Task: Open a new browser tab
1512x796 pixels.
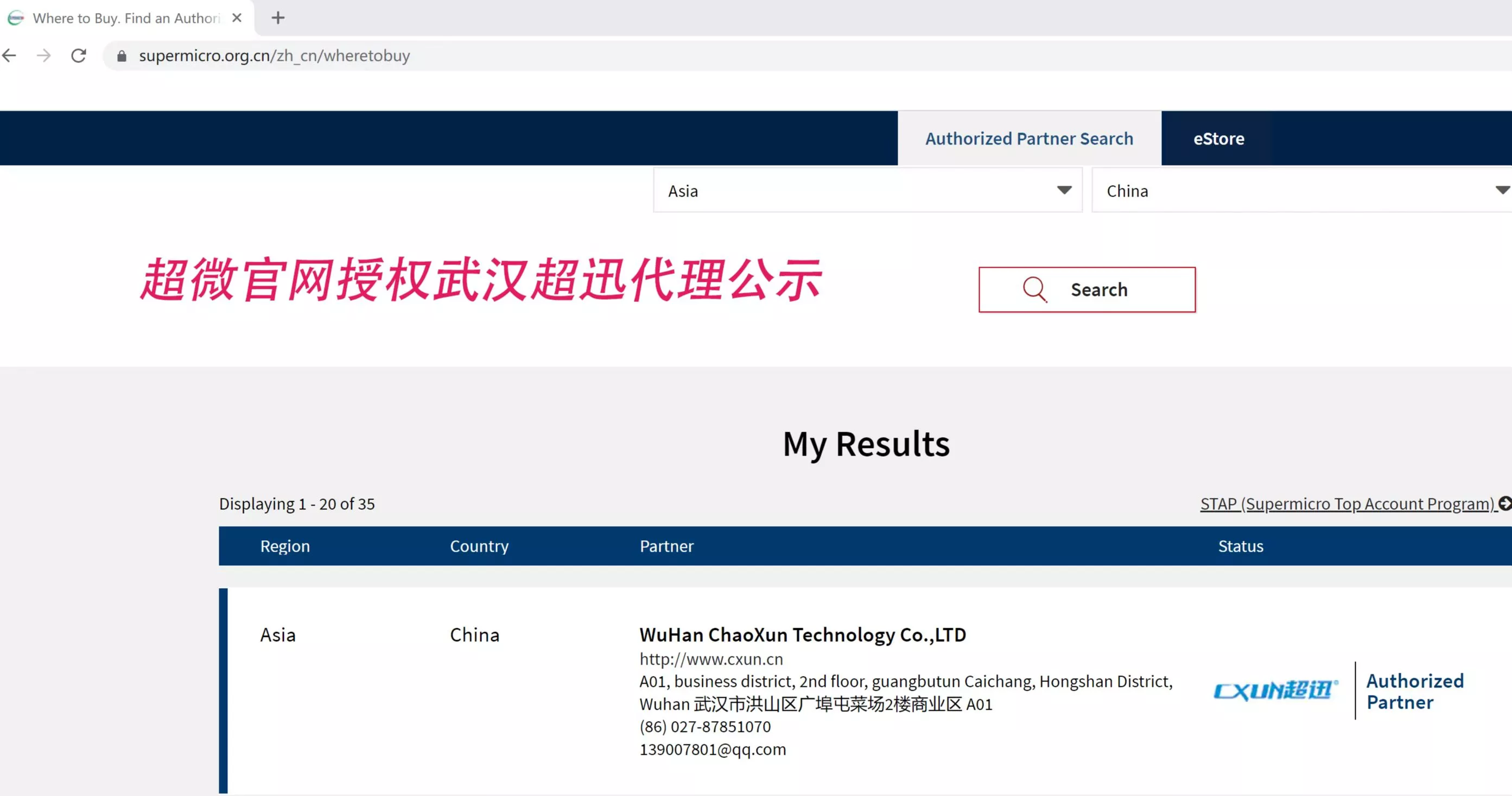Action: 278,18
